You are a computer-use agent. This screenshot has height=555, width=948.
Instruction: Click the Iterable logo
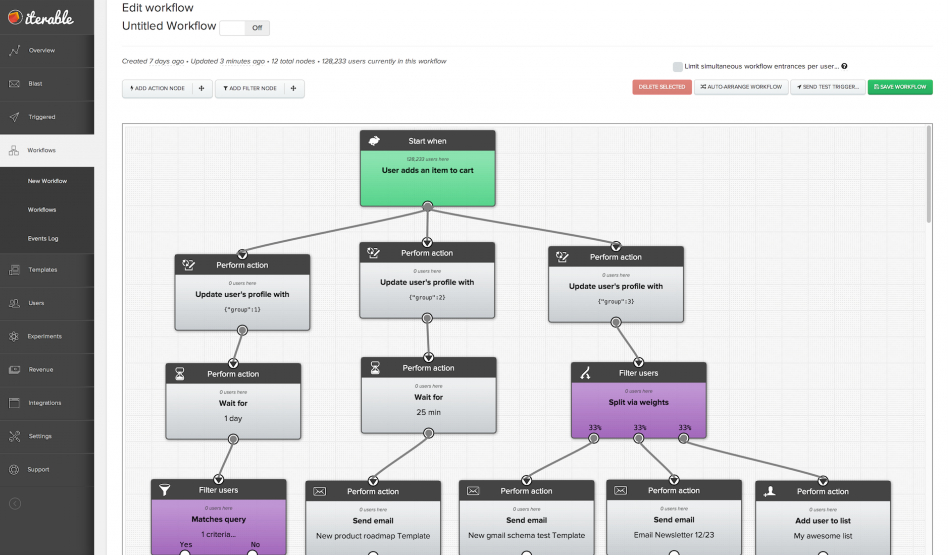[x=41, y=18]
